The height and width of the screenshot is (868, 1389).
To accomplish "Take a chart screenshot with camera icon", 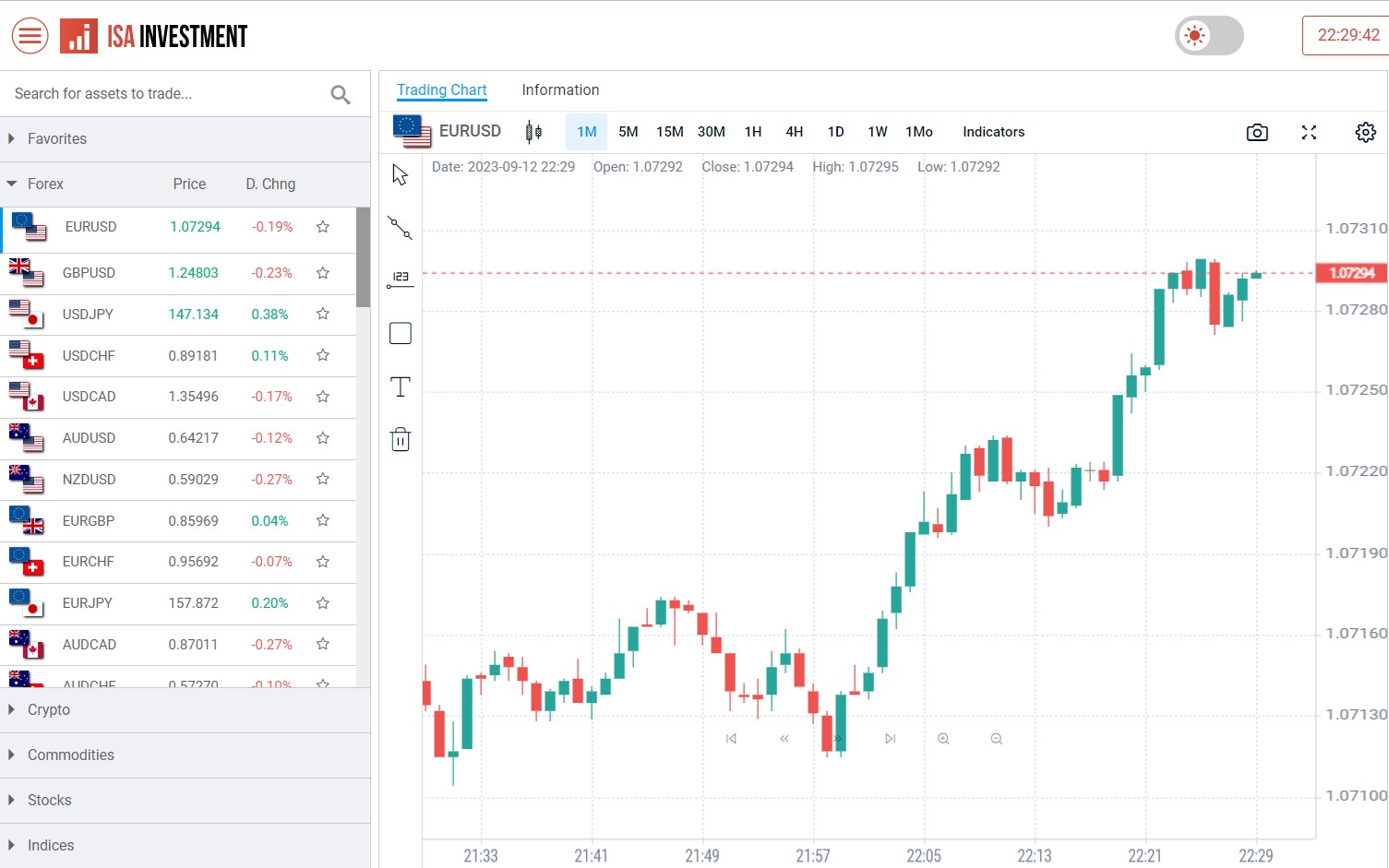I will [x=1257, y=133].
